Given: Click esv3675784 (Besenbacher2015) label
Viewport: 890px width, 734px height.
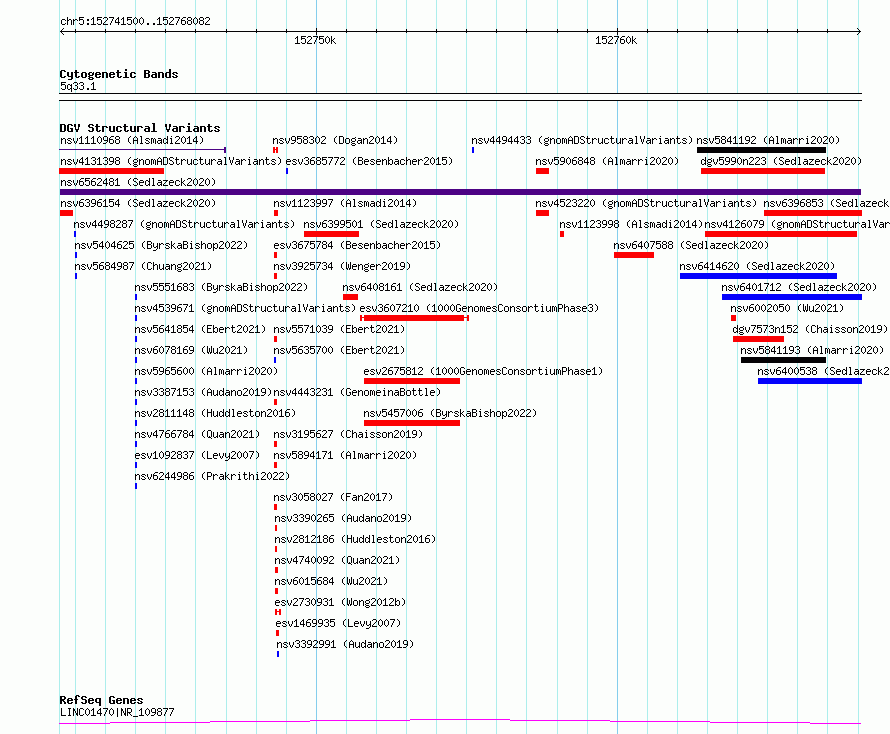Looking at the screenshot, I should click(357, 245).
